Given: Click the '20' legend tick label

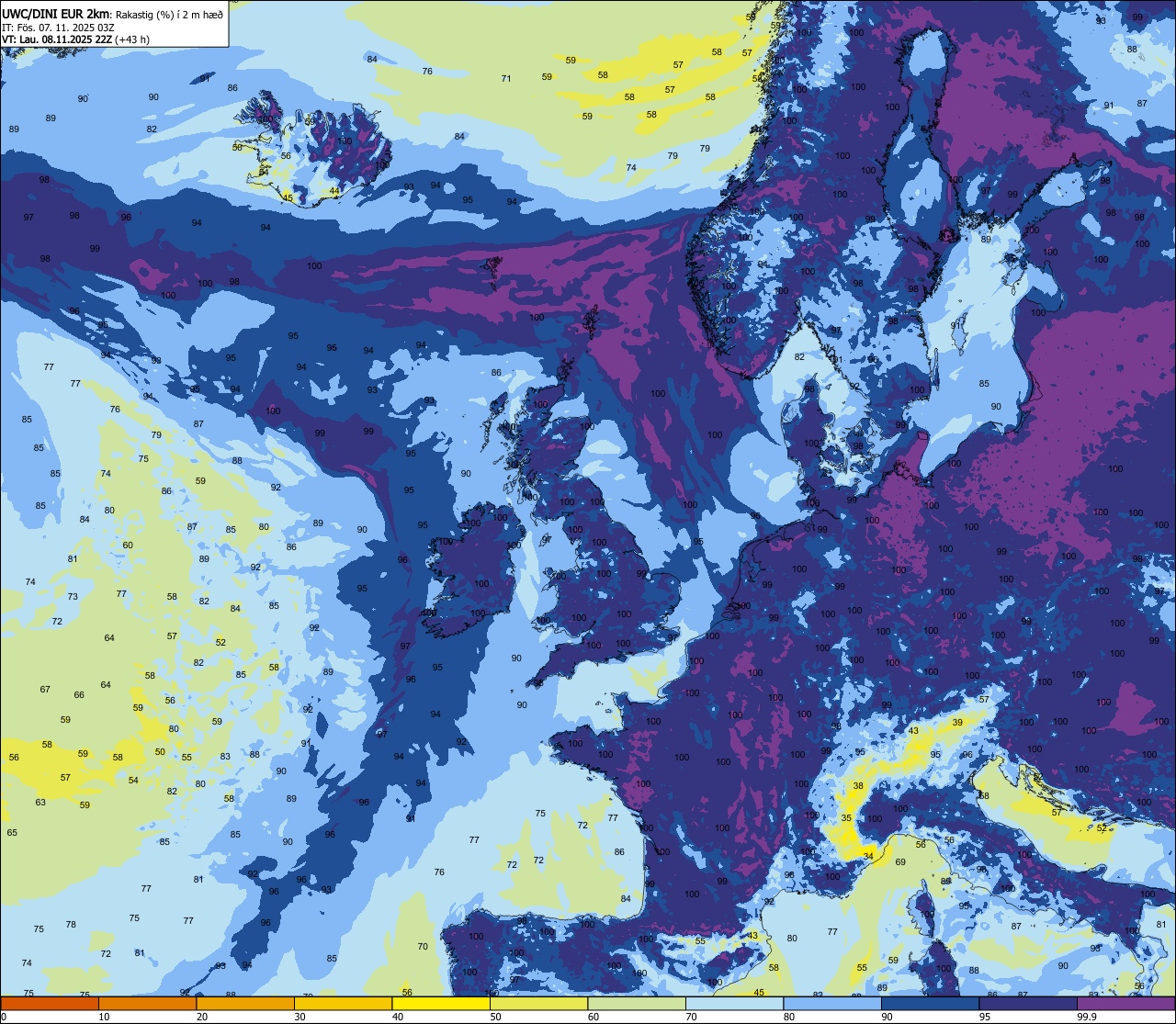Looking at the screenshot, I should [201, 1017].
